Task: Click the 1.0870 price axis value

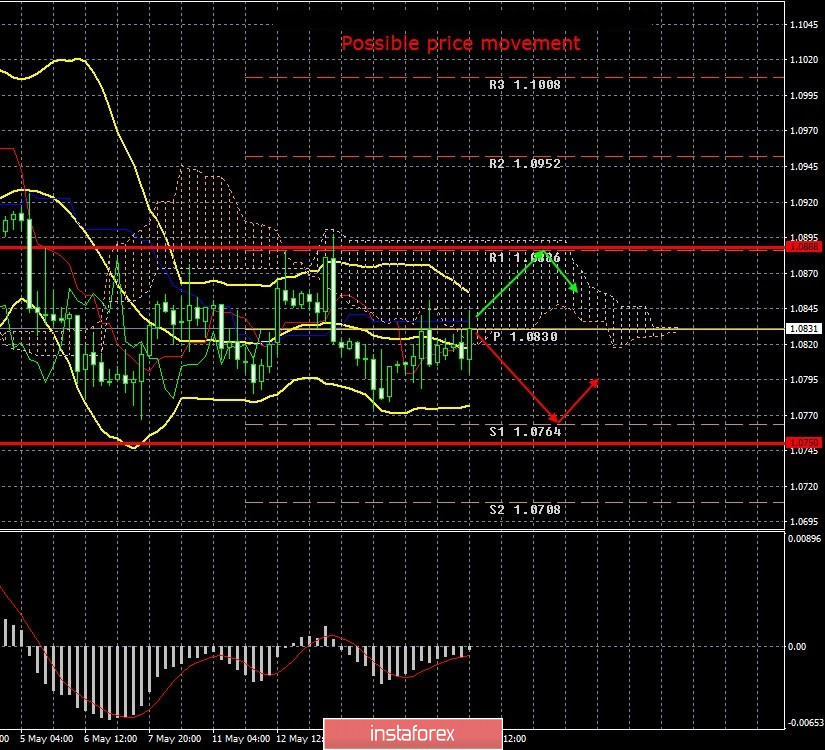Action: [x=804, y=274]
